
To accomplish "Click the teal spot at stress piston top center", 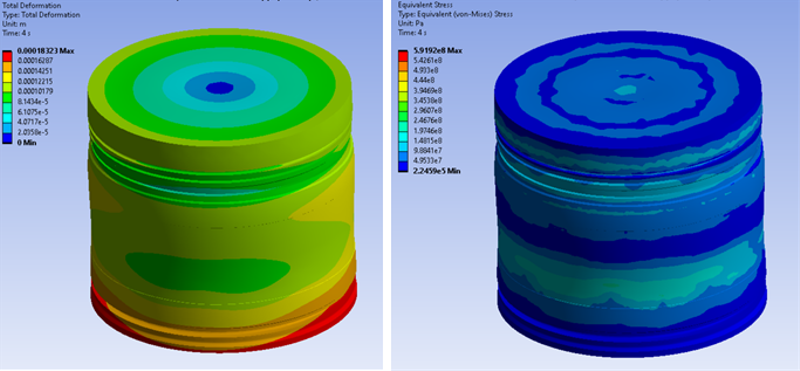I will click(625, 90).
